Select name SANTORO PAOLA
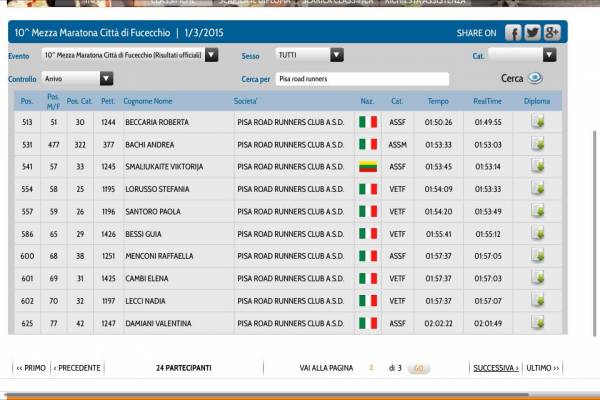600x400 pixels. (153, 212)
